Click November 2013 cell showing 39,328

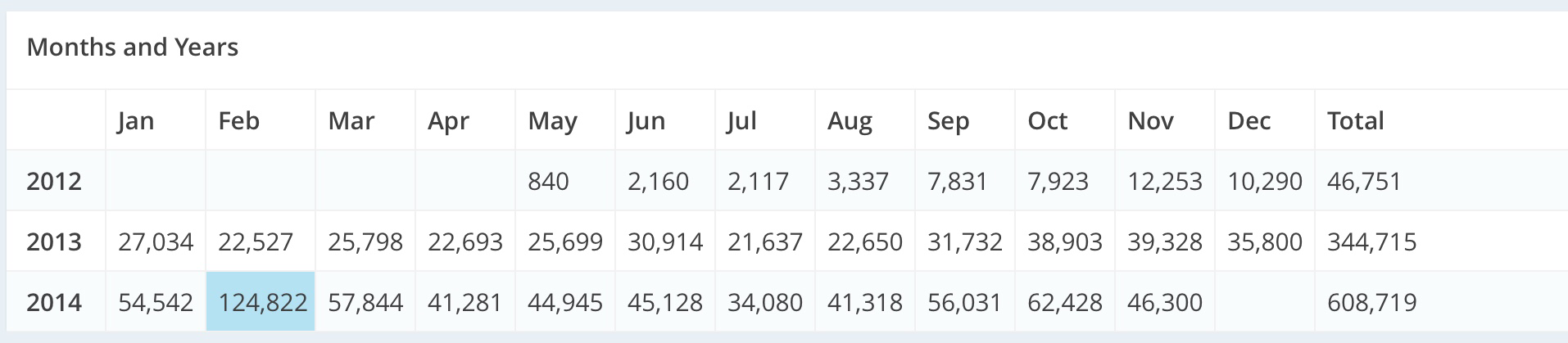click(x=1165, y=241)
